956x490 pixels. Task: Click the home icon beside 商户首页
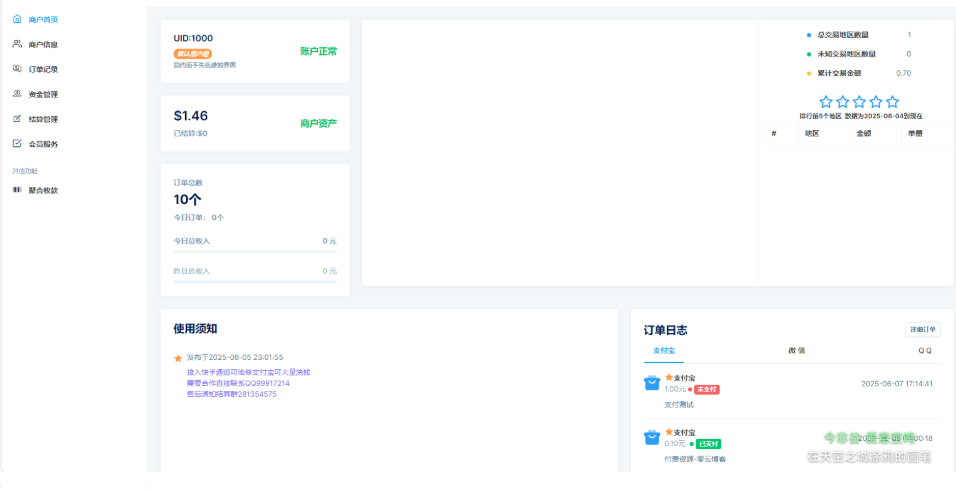pyautogui.click(x=17, y=19)
